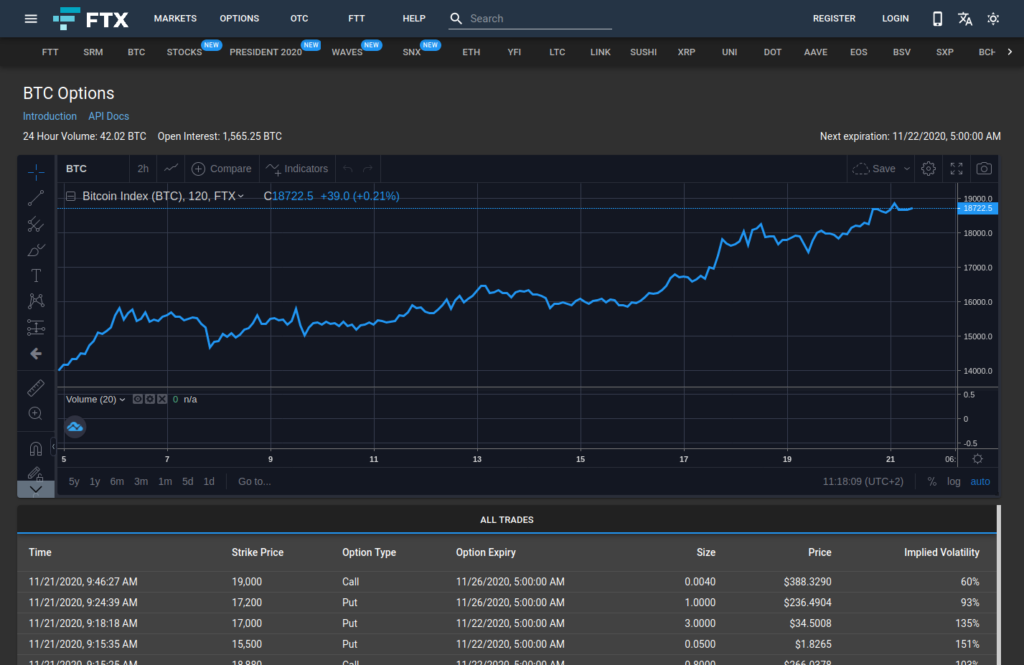1024x665 pixels.
Task: Select the ETH ticker tab
Action: (x=471, y=52)
